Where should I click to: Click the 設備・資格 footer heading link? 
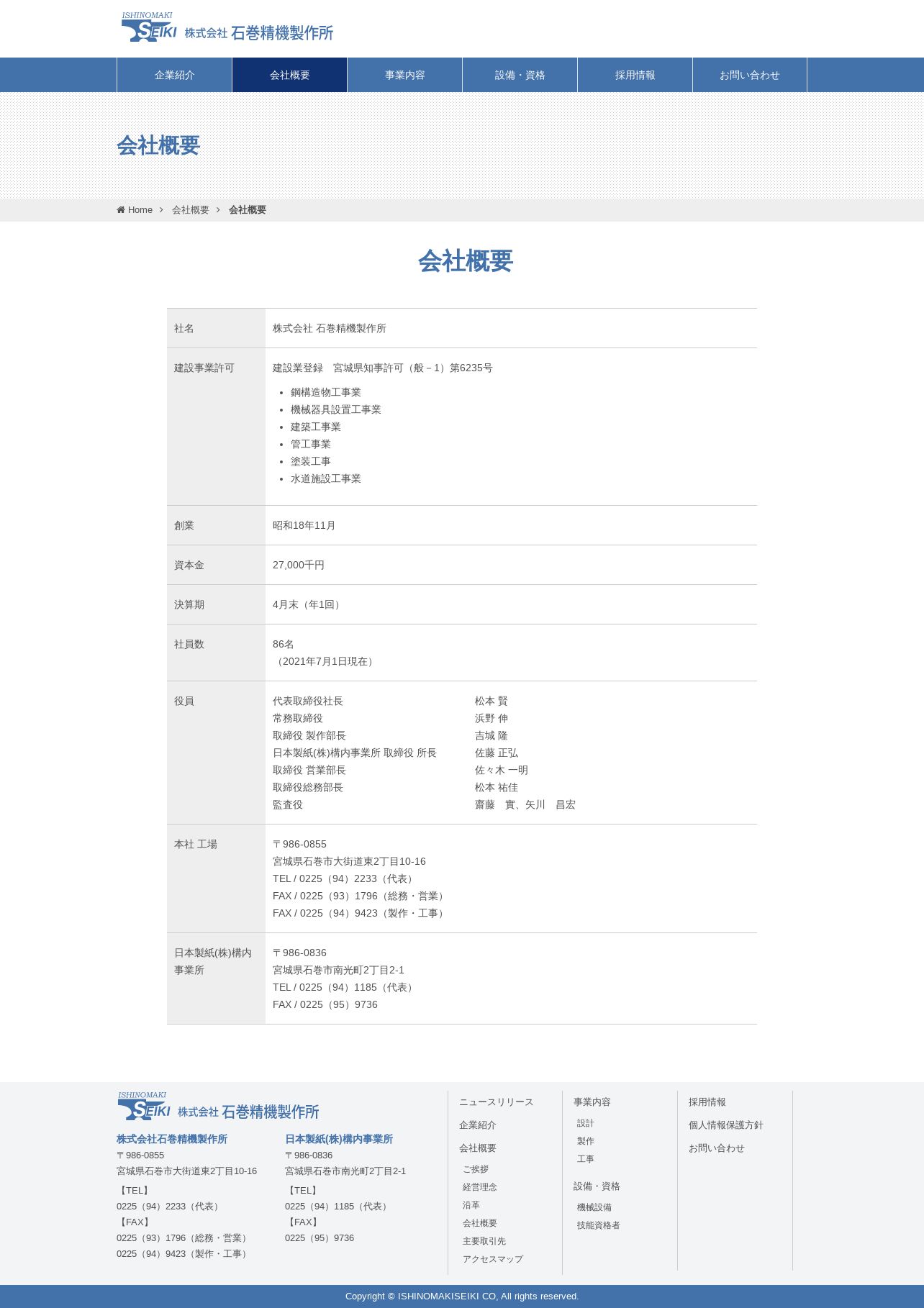(x=597, y=1186)
